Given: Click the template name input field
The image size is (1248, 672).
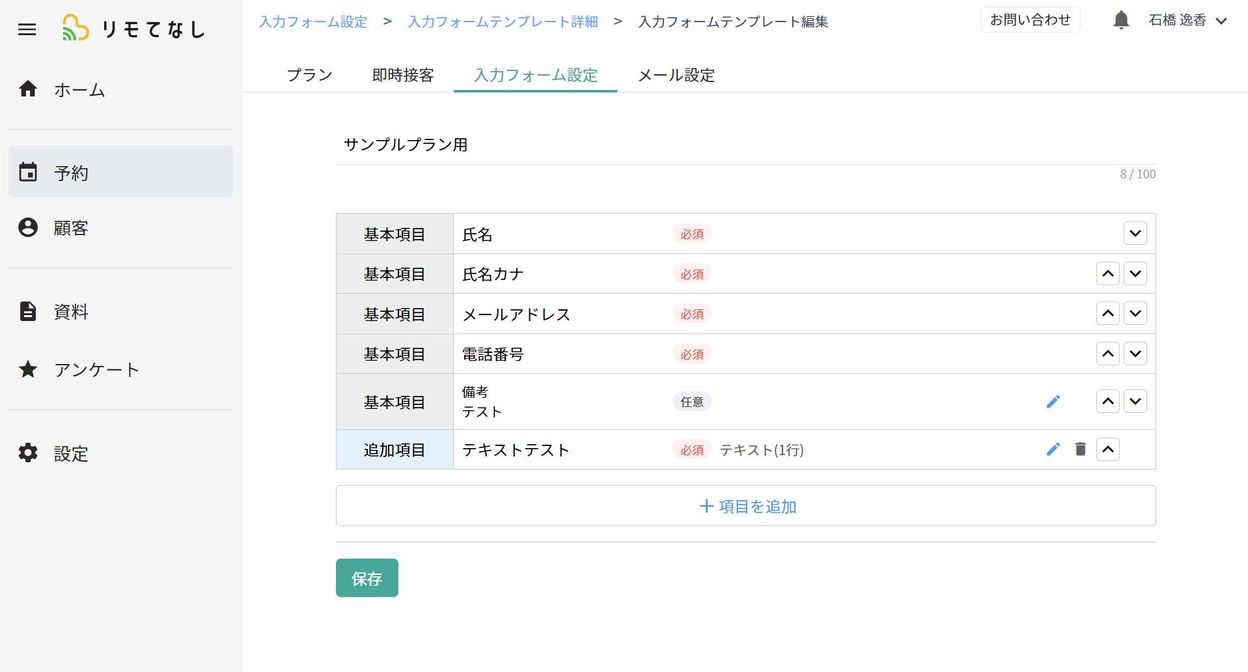Looking at the screenshot, I should coord(745,145).
